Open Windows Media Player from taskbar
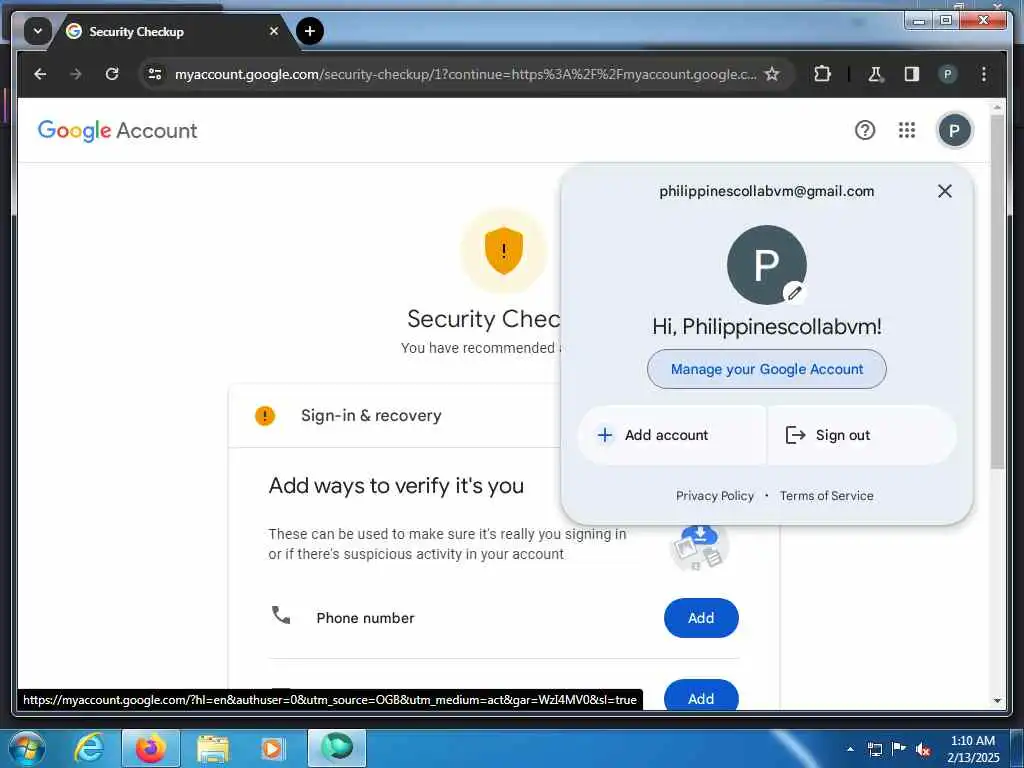The width and height of the screenshot is (1024, 768). pyautogui.click(x=273, y=748)
